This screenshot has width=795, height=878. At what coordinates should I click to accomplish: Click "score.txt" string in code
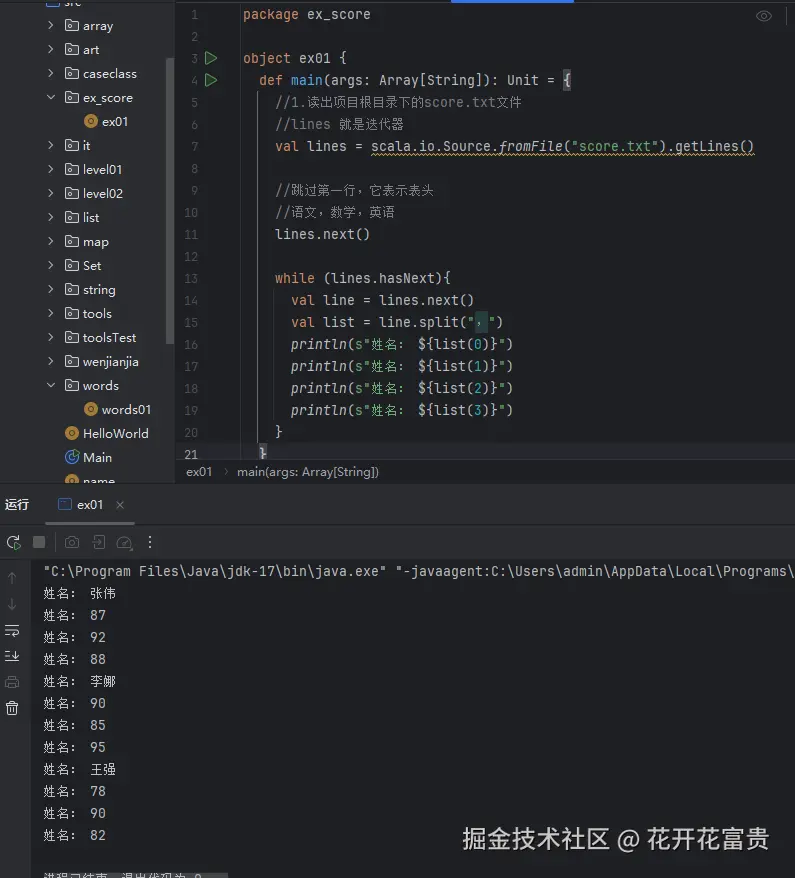coord(614,146)
